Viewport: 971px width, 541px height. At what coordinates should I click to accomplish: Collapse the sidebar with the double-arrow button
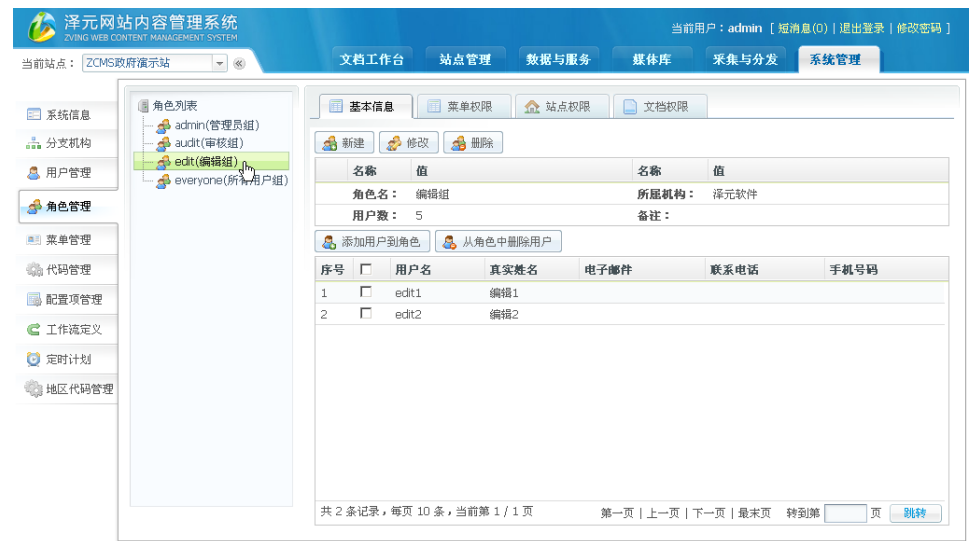click(x=239, y=63)
